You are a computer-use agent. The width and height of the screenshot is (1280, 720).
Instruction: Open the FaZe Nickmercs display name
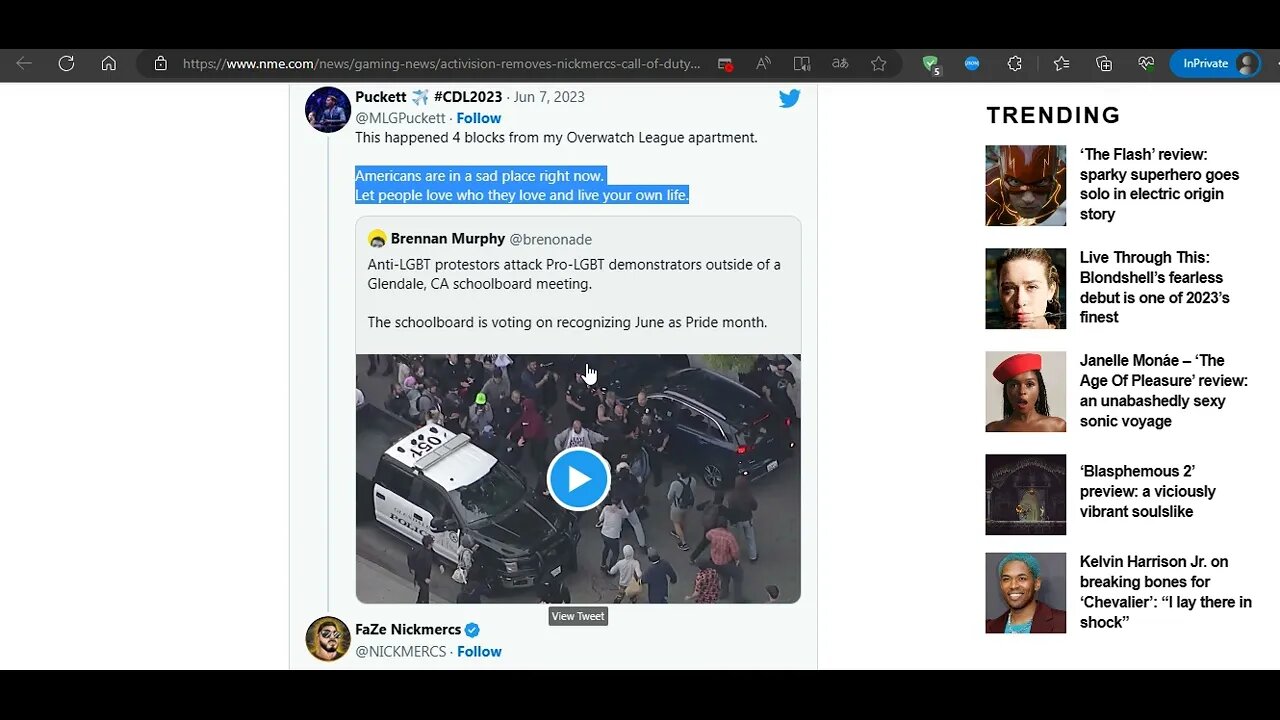click(408, 629)
